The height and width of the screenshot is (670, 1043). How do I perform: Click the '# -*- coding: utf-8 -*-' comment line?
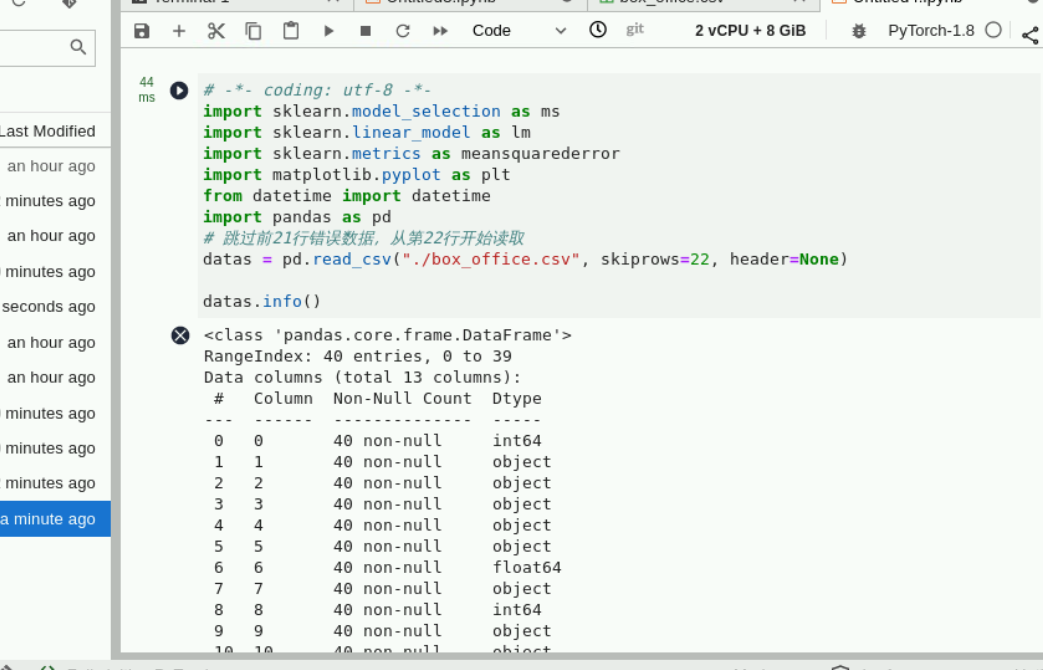(317, 90)
